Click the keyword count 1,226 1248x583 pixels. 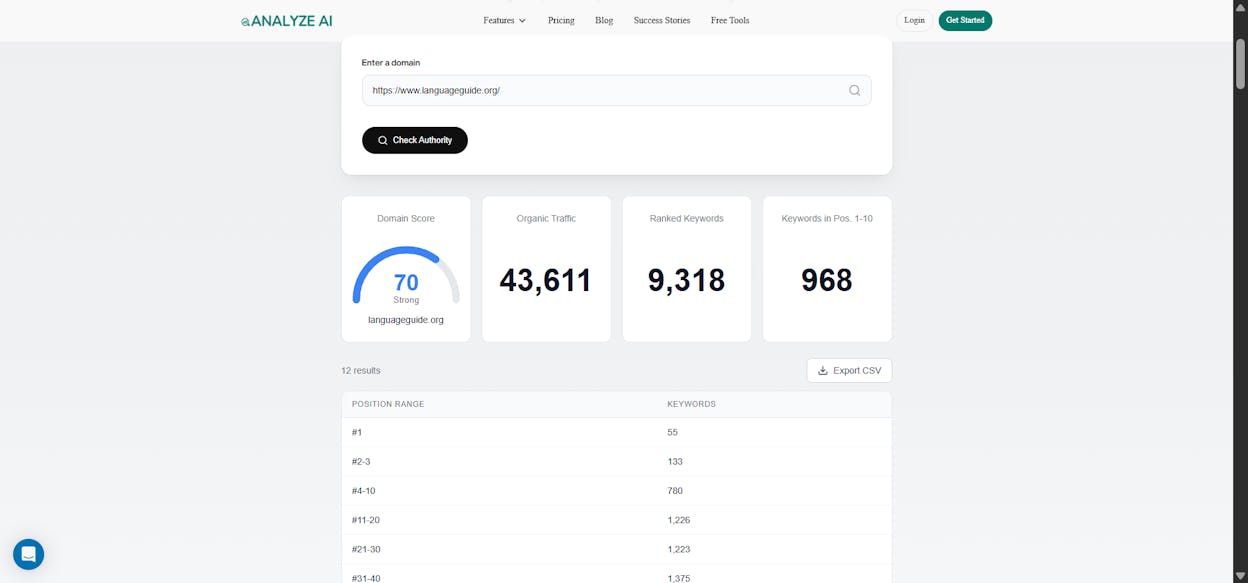tap(679, 520)
